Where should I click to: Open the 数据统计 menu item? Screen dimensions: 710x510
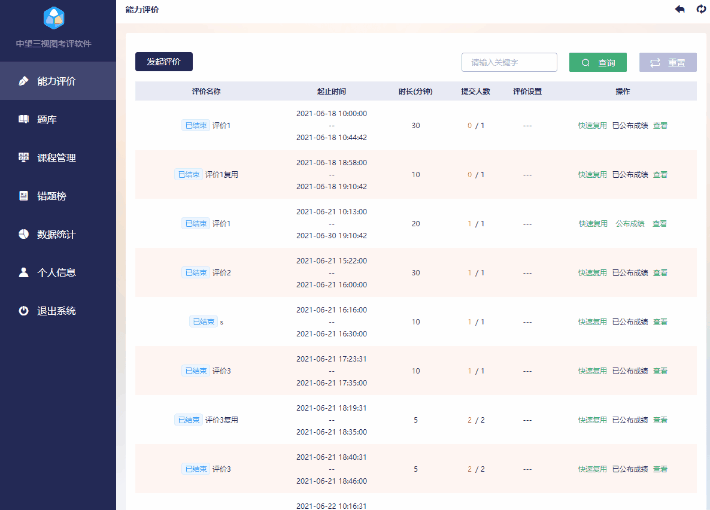coord(58,234)
